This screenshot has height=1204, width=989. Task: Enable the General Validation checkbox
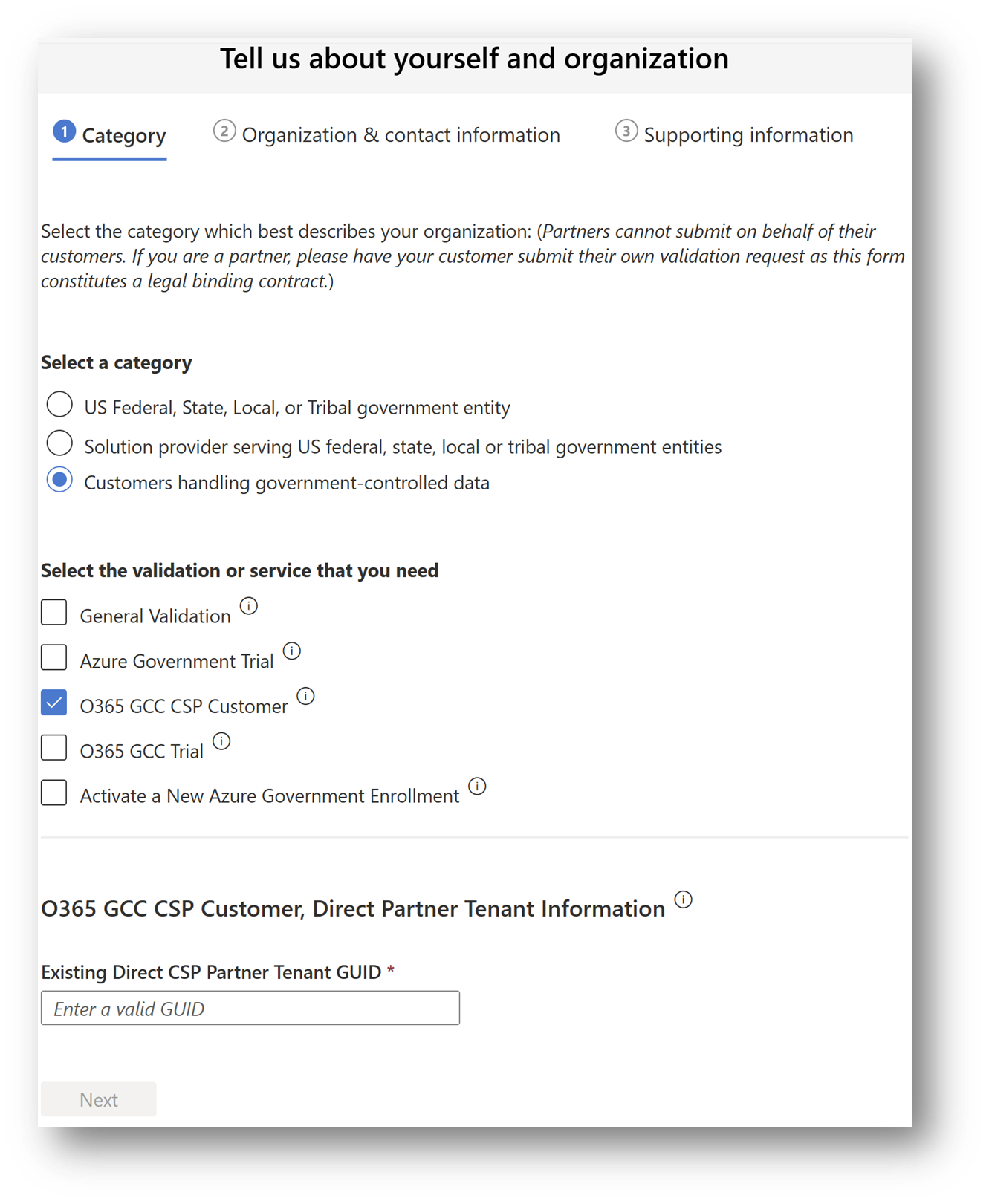54,614
